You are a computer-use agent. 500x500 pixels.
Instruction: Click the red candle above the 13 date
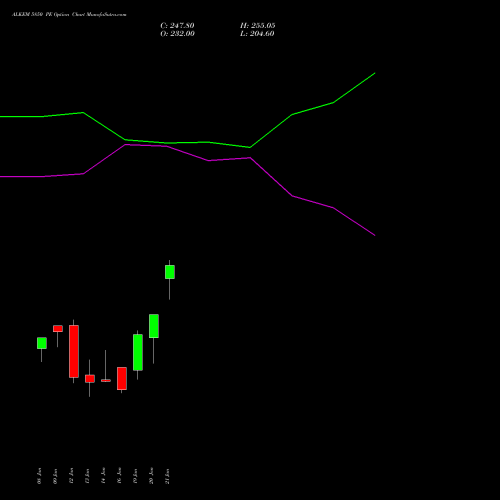[90, 379]
